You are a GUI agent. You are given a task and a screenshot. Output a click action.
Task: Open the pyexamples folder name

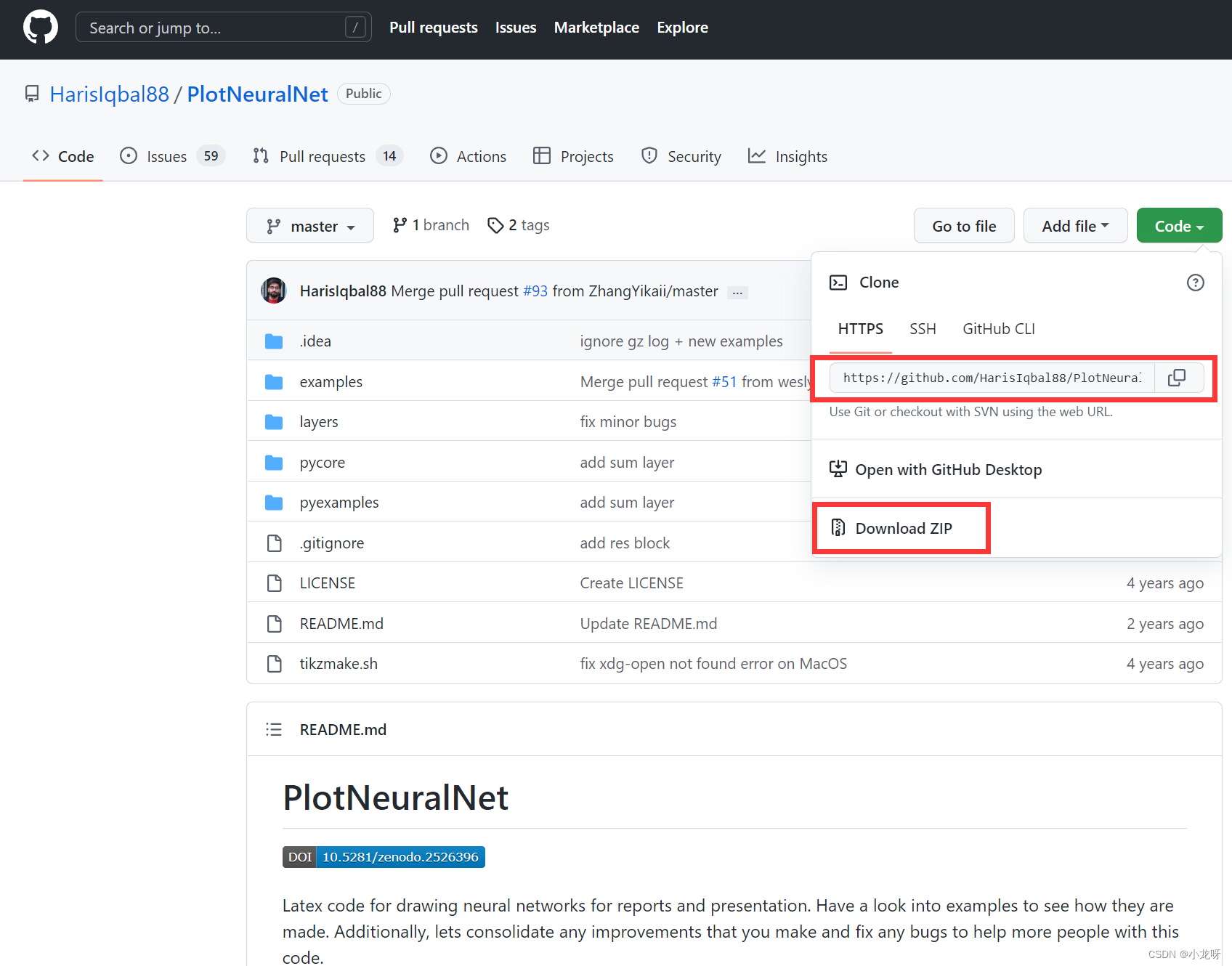point(339,503)
